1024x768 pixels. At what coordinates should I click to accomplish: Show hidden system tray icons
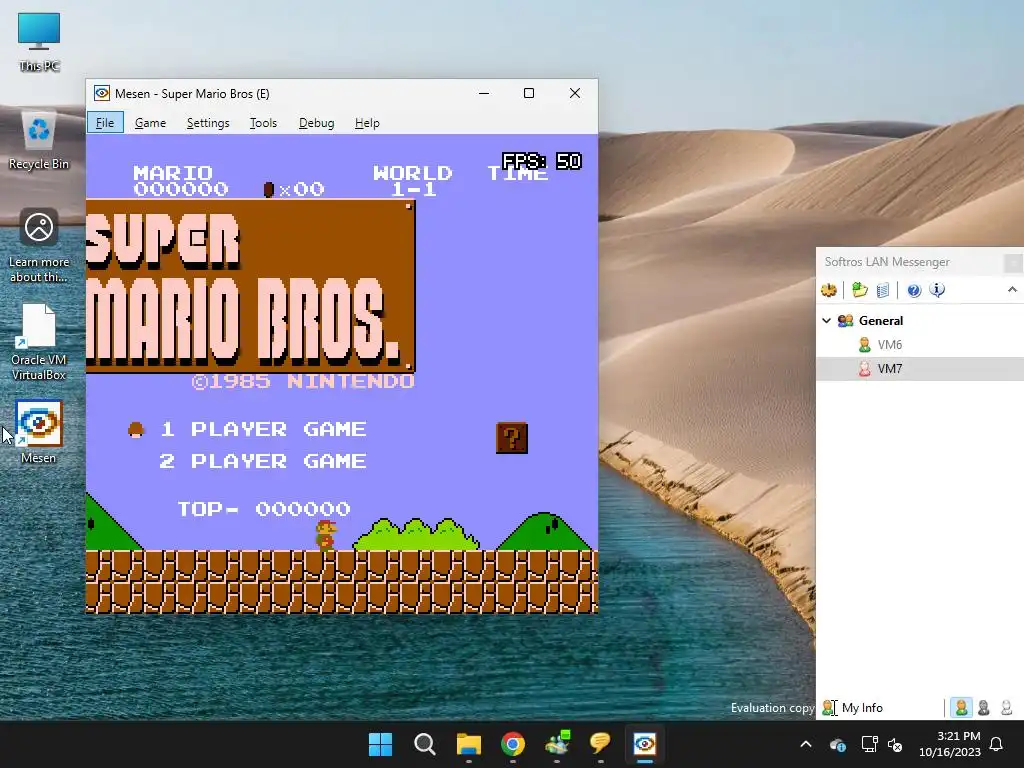click(x=806, y=744)
